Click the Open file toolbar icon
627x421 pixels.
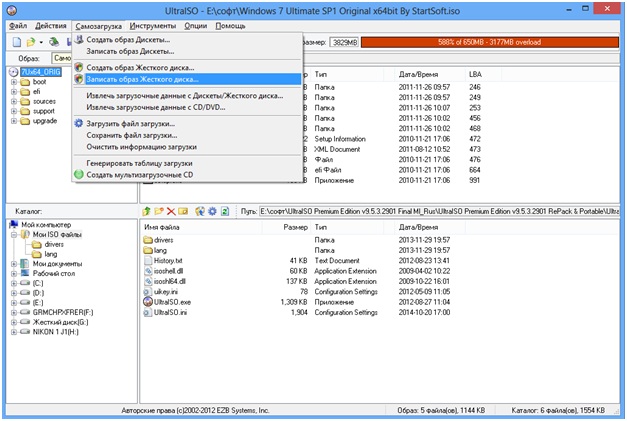pyautogui.click(x=31, y=42)
